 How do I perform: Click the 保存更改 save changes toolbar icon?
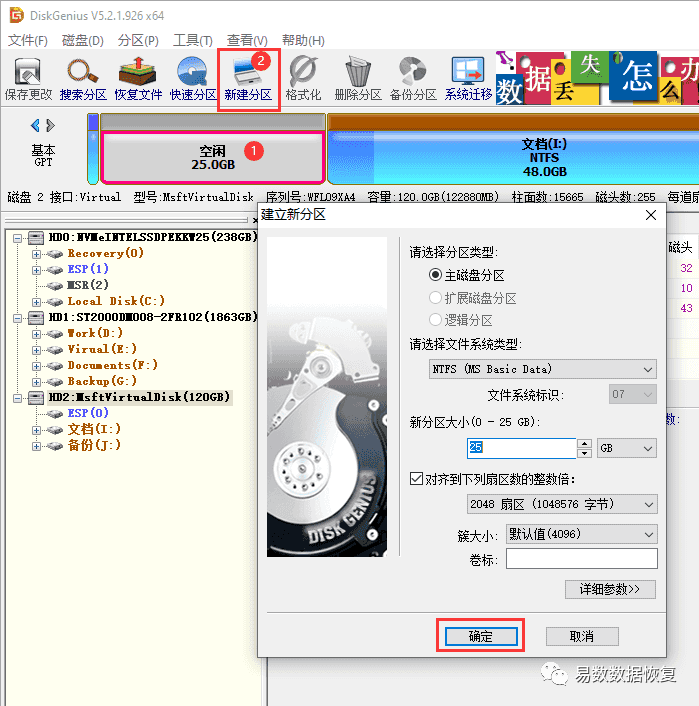click(28, 79)
